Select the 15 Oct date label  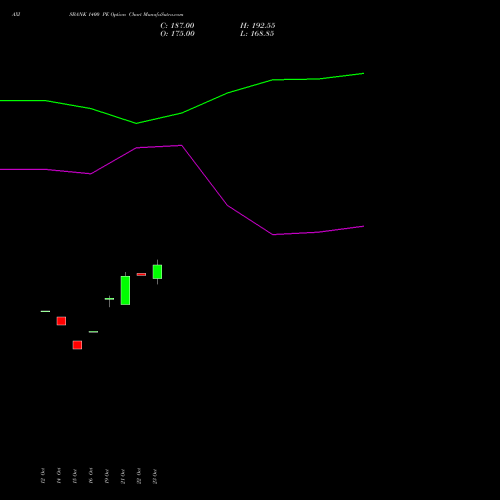point(75,476)
